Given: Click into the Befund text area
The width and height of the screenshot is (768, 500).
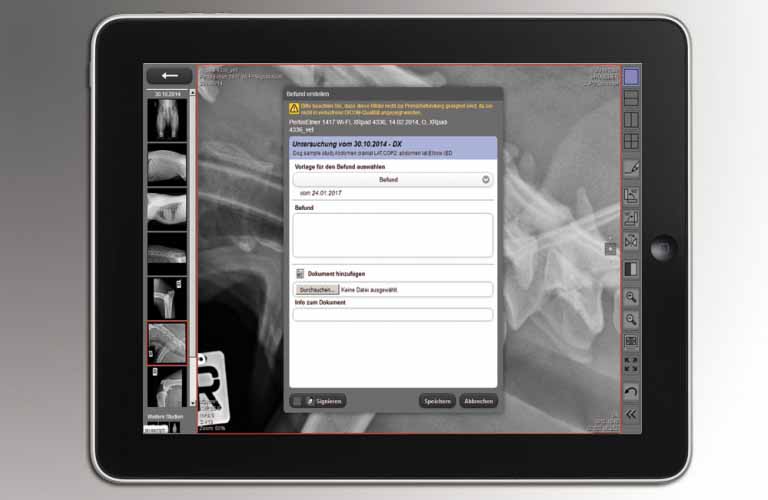Looking at the screenshot, I should tap(393, 235).
